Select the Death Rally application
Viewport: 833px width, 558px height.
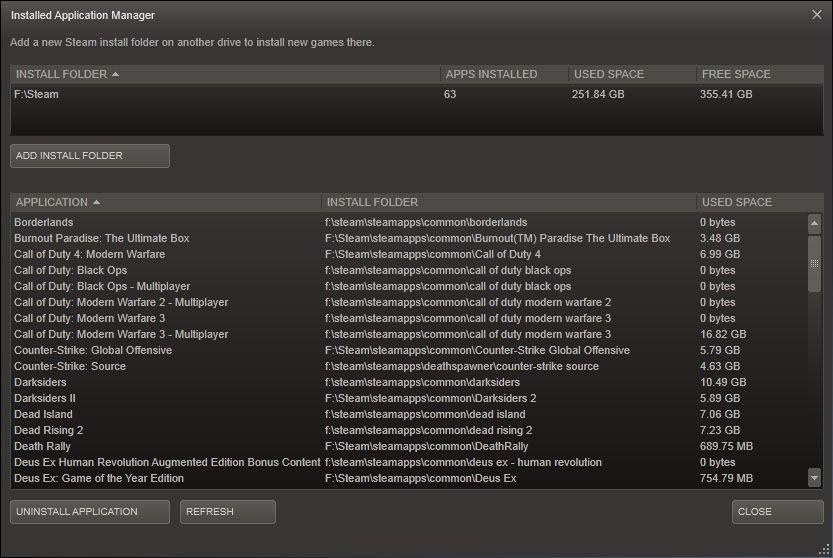coord(409,446)
